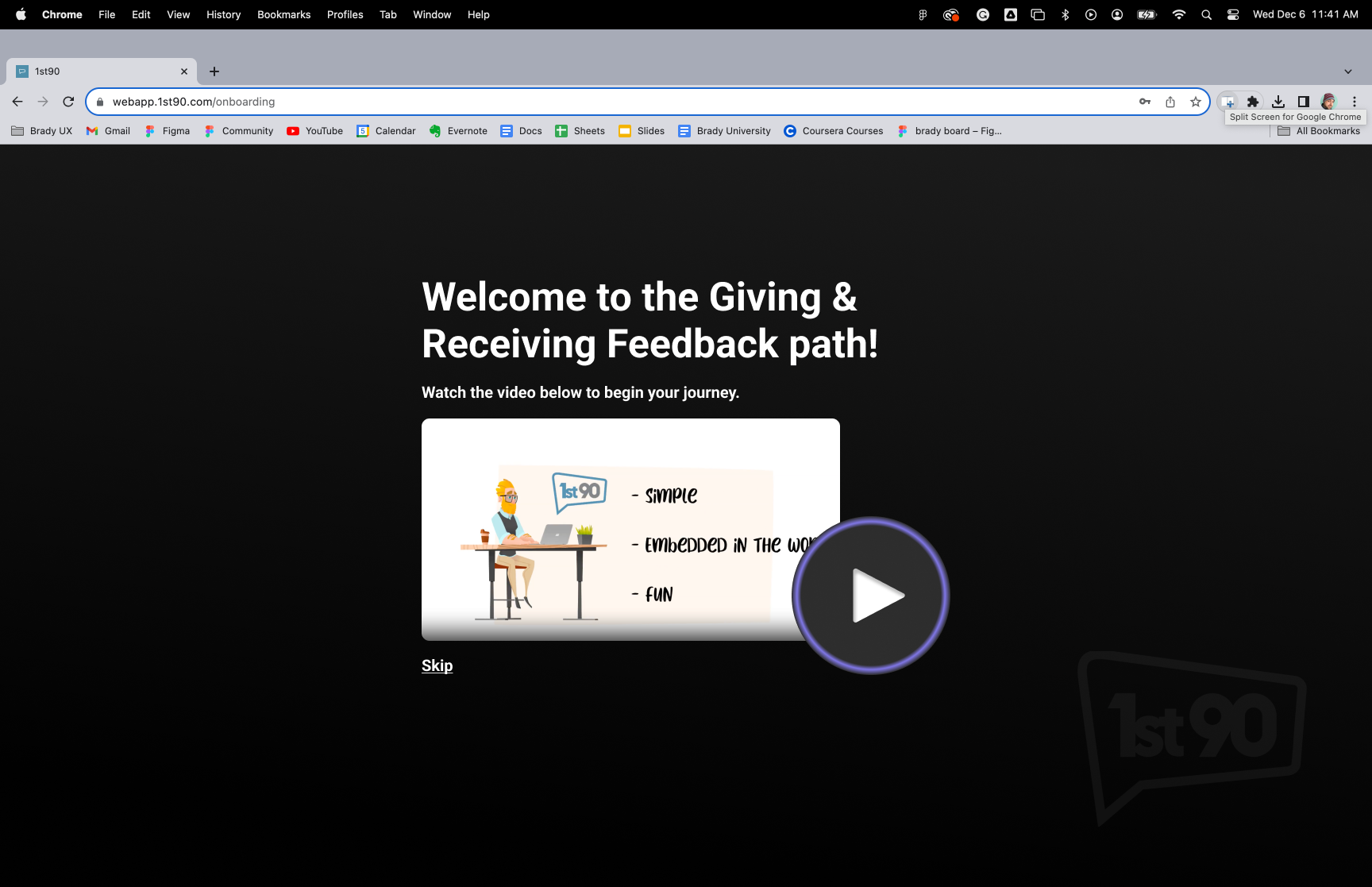Open the Figma bookmark
Viewport: 1372px width, 887px height.
point(168,131)
